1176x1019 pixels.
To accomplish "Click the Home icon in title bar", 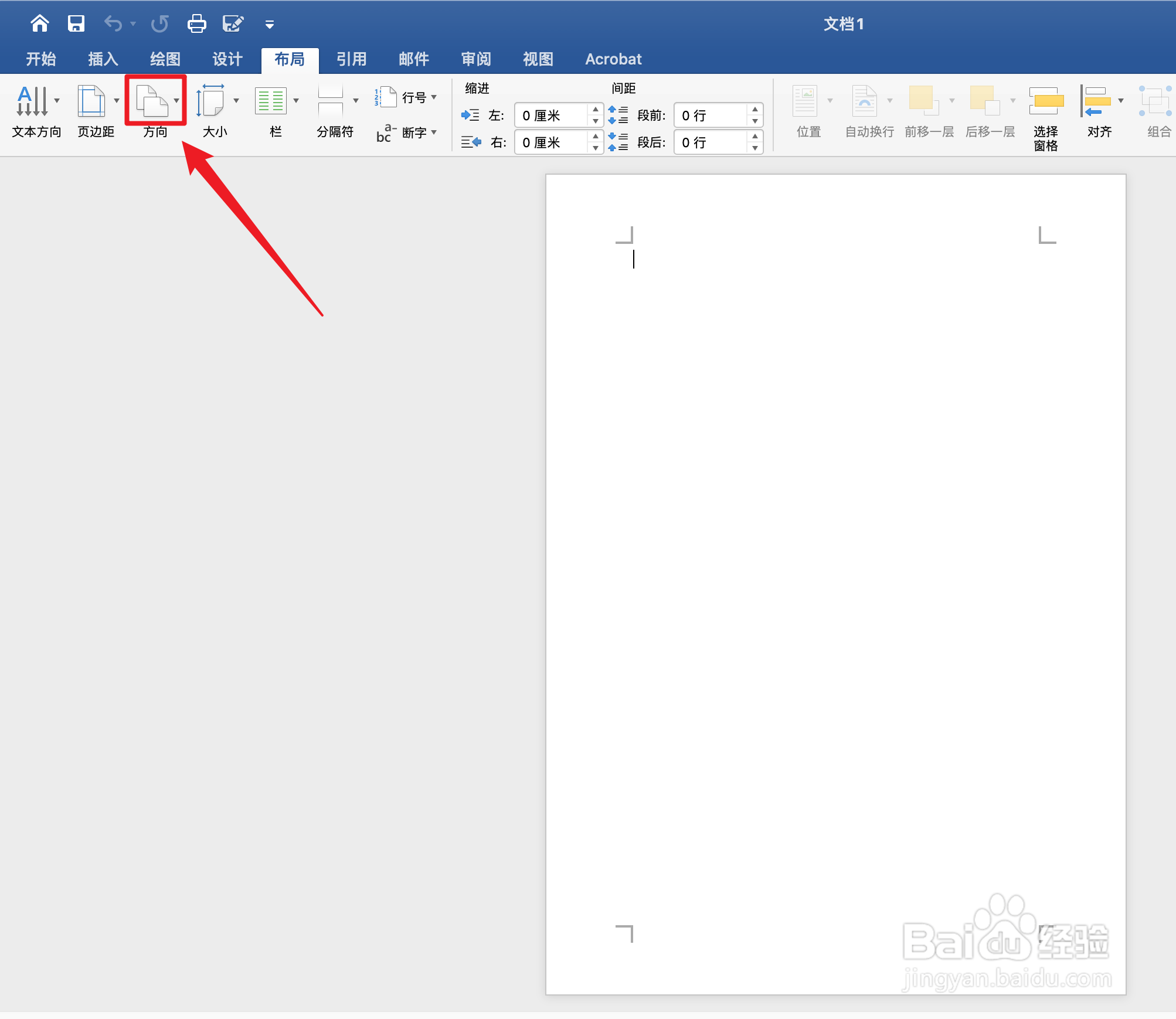I will [x=40, y=23].
